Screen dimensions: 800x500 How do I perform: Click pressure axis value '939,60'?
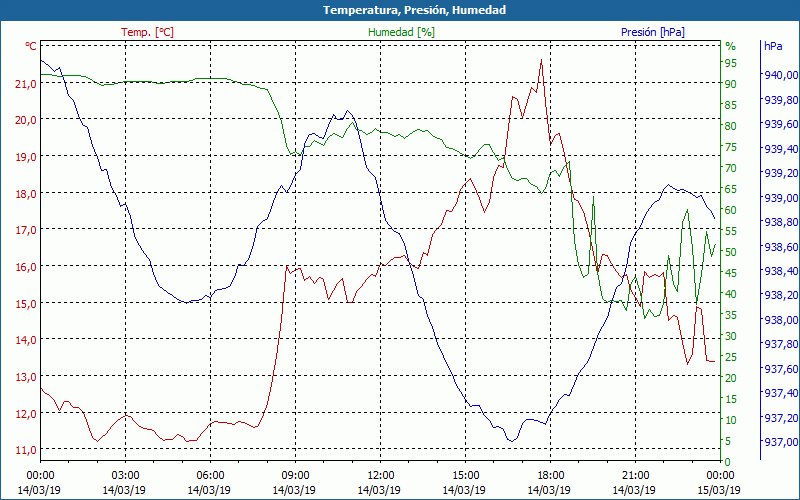point(780,124)
